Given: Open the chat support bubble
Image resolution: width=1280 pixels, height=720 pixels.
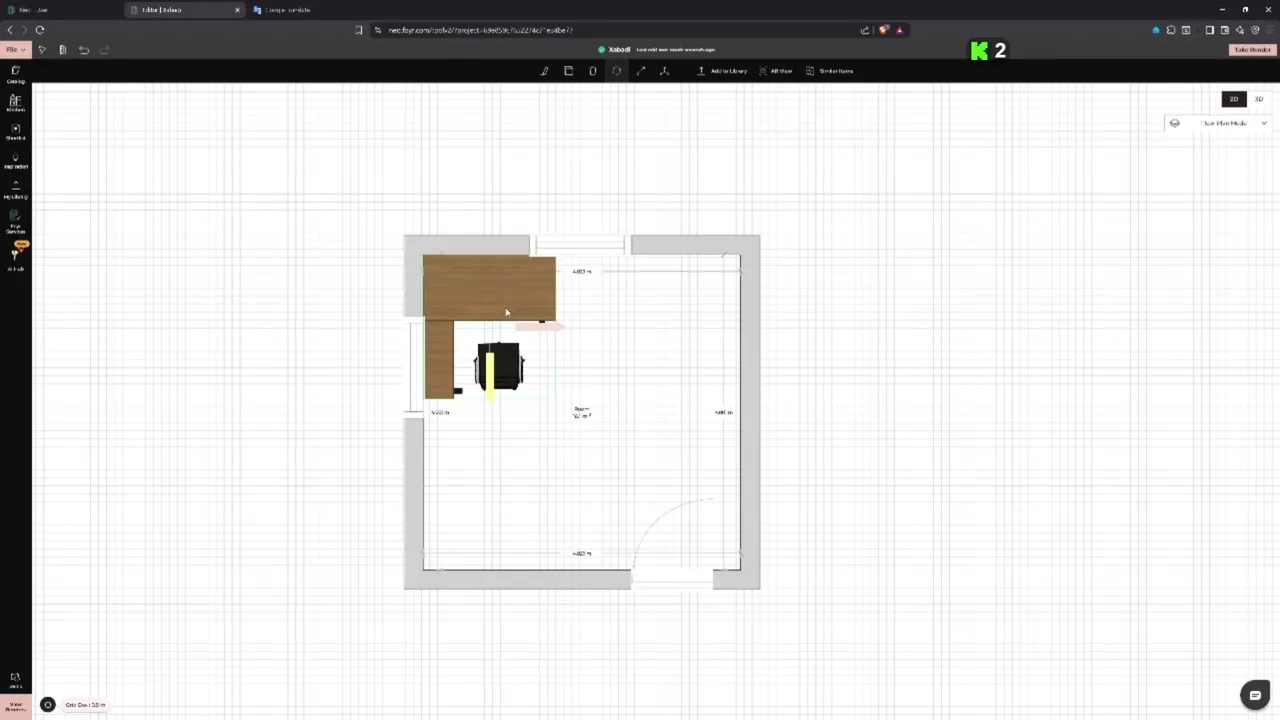Looking at the screenshot, I should pos(1255,695).
